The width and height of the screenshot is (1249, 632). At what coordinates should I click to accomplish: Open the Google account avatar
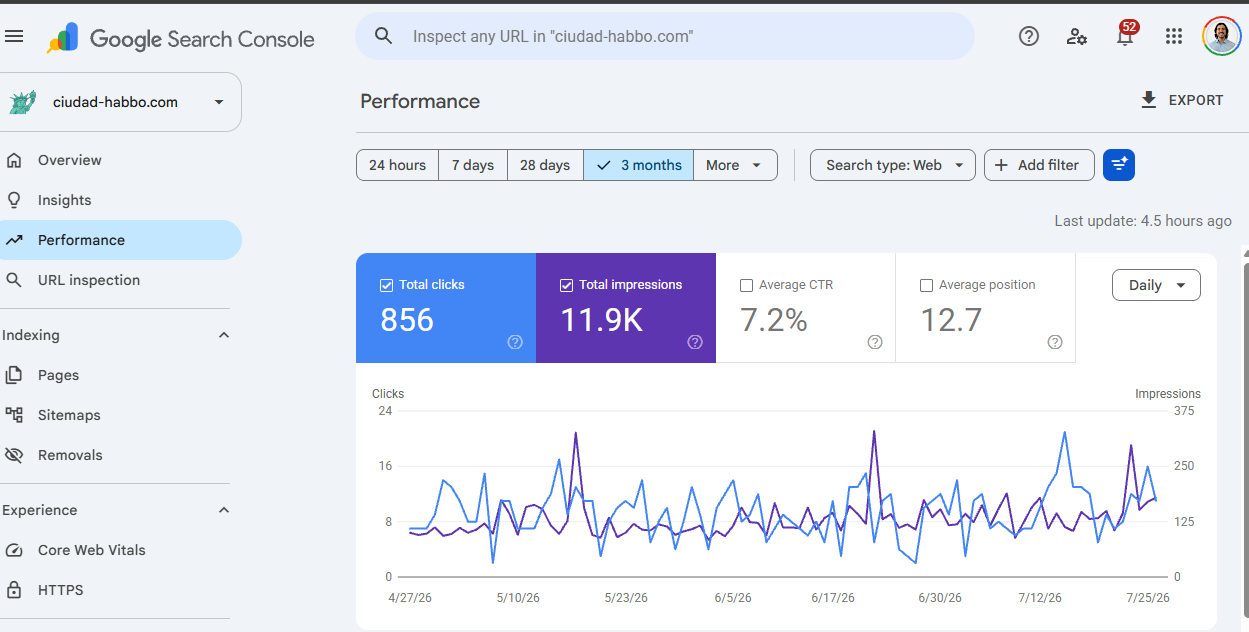click(x=1221, y=36)
